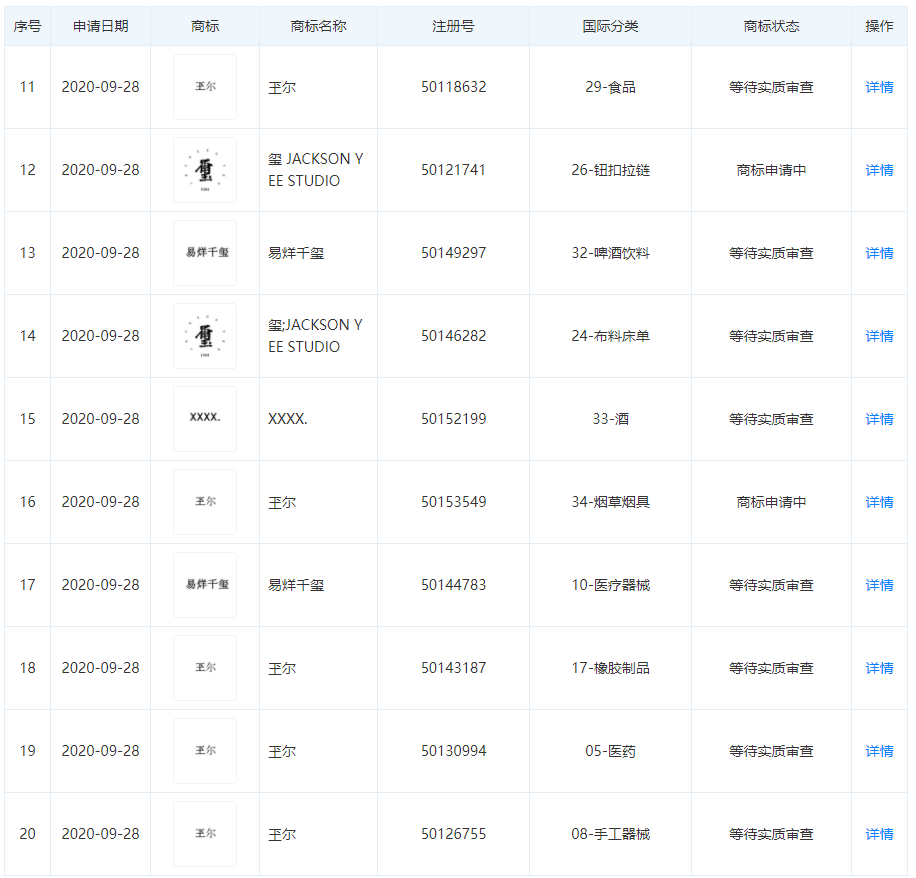Click the 申请日期 column header
This screenshot has width=916, height=878.
[100, 26]
